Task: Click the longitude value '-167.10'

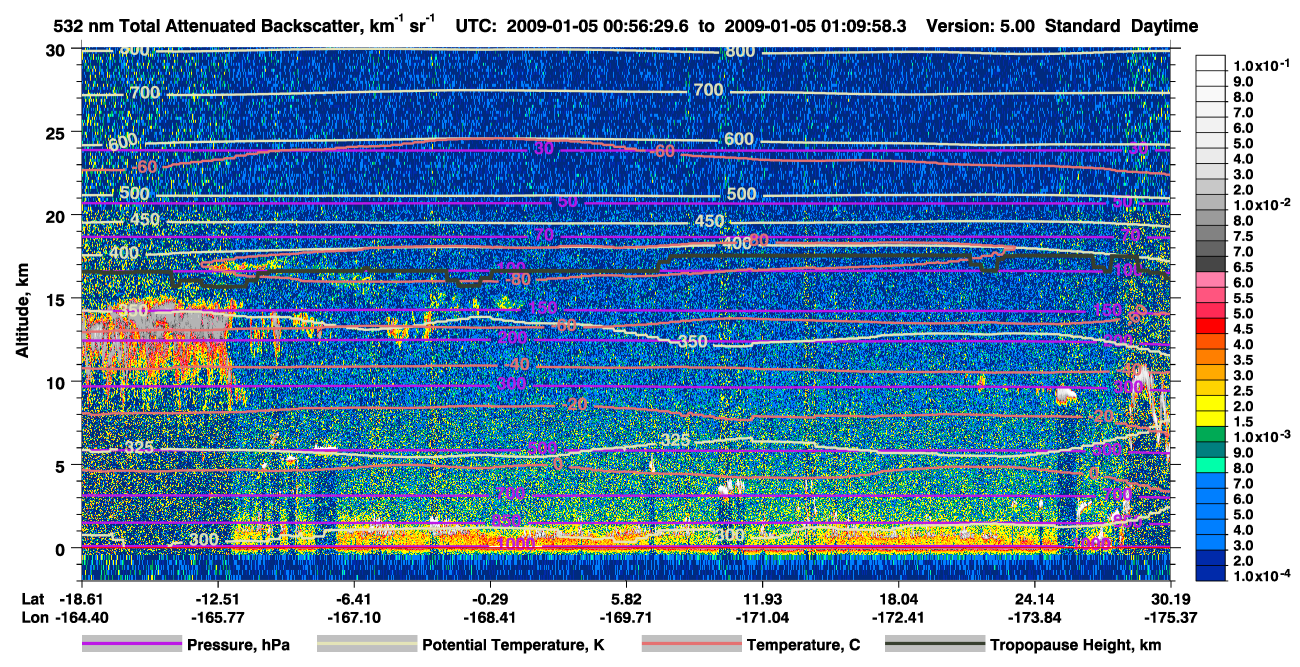Action: [353, 617]
